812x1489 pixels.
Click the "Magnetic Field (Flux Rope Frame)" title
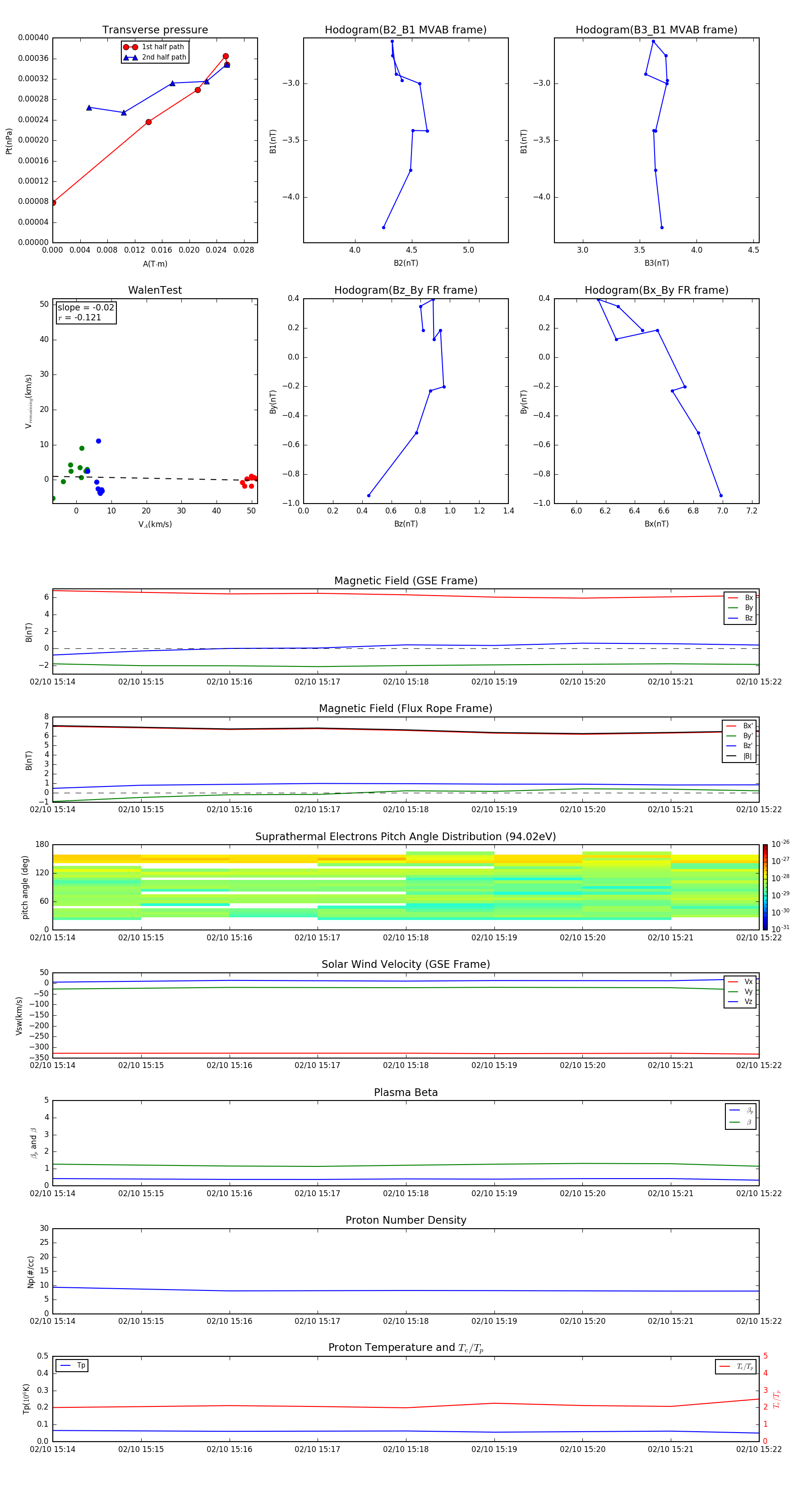406,709
